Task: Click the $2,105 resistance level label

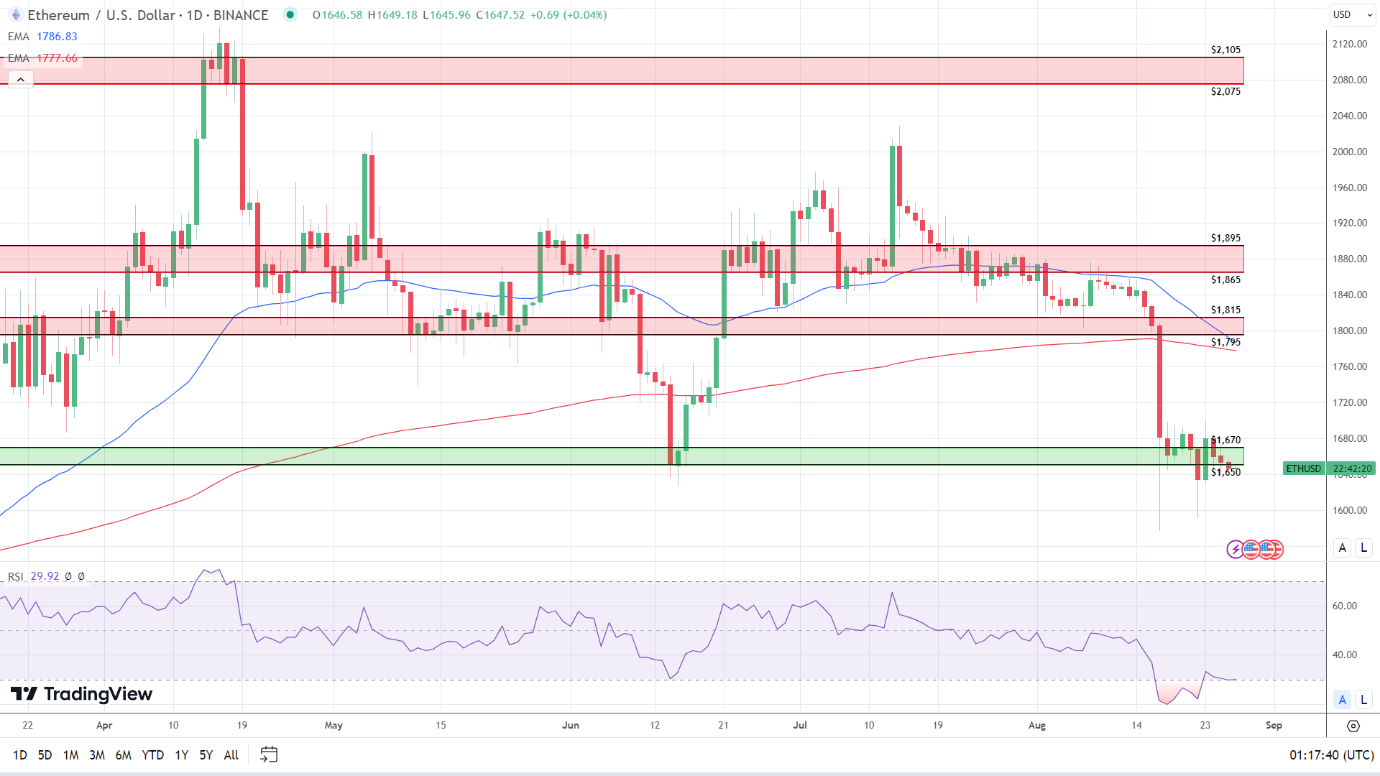Action: pyautogui.click(x=1226, y=48)
